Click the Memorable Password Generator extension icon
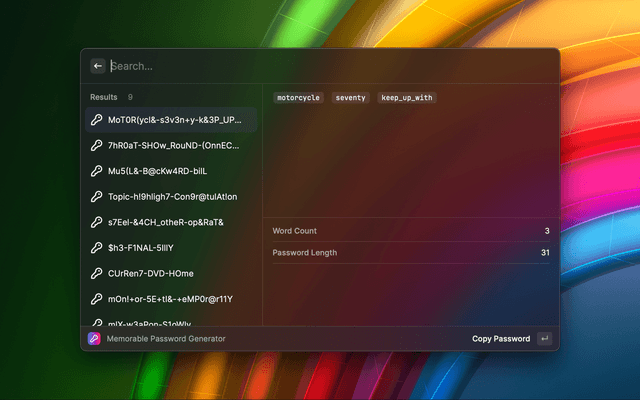 (94, 339)
